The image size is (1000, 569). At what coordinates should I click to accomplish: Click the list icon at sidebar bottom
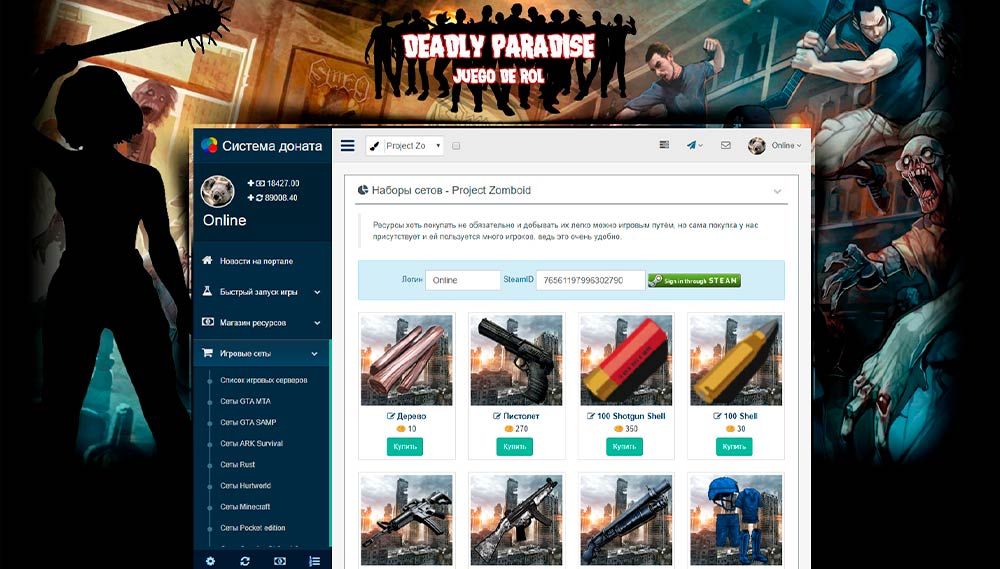tap(314, 561)
